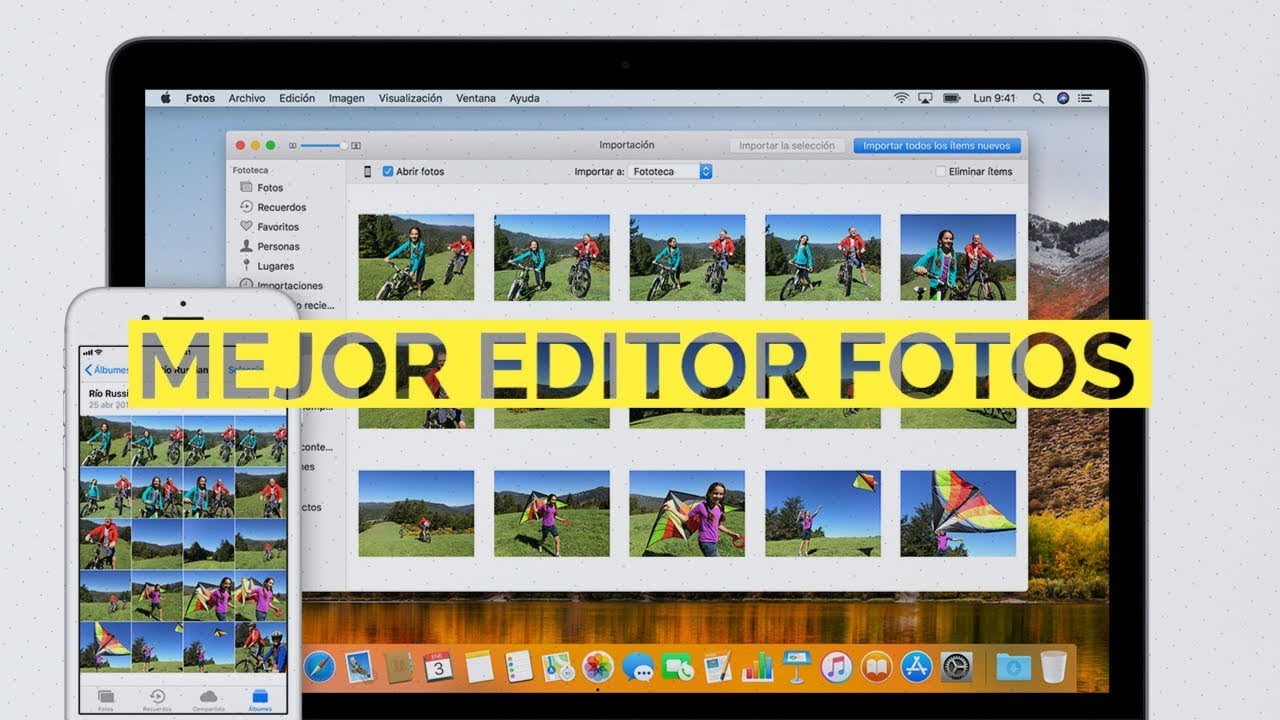Open the Edición menu
The width and height of the screenshot is (1280, 720).
coord(297,98)
